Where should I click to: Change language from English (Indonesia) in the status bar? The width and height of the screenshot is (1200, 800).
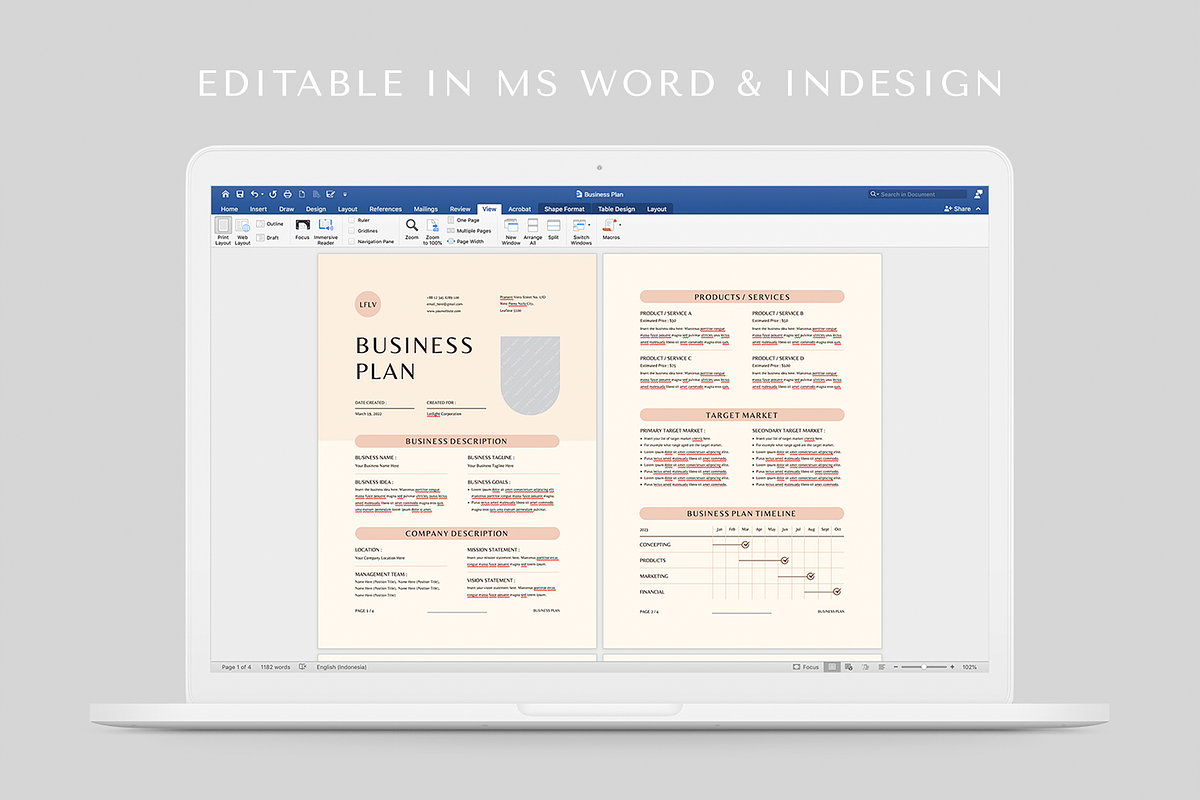tap(341, 667)
